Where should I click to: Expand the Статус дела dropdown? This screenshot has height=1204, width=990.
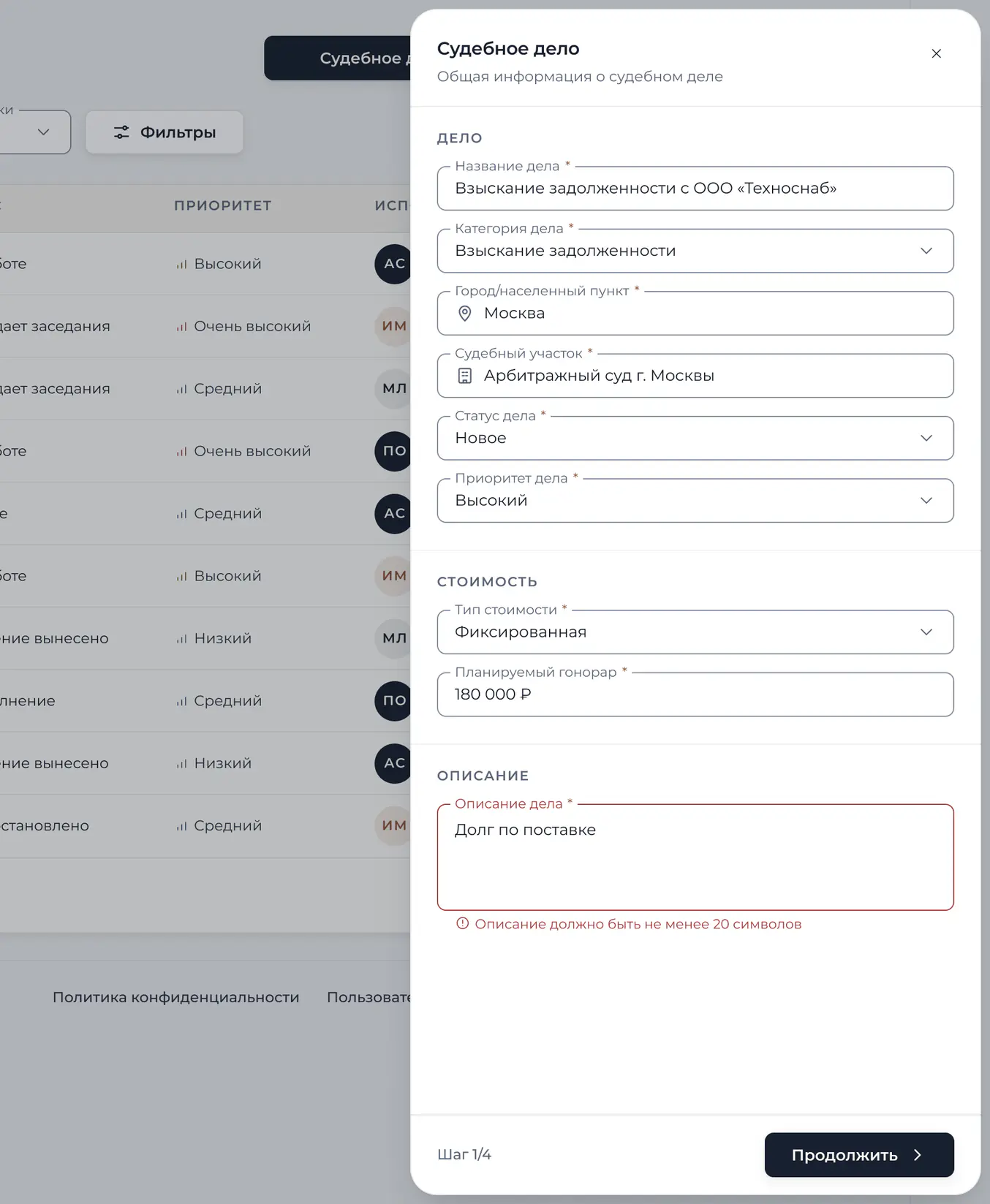[x=695, y=438]
